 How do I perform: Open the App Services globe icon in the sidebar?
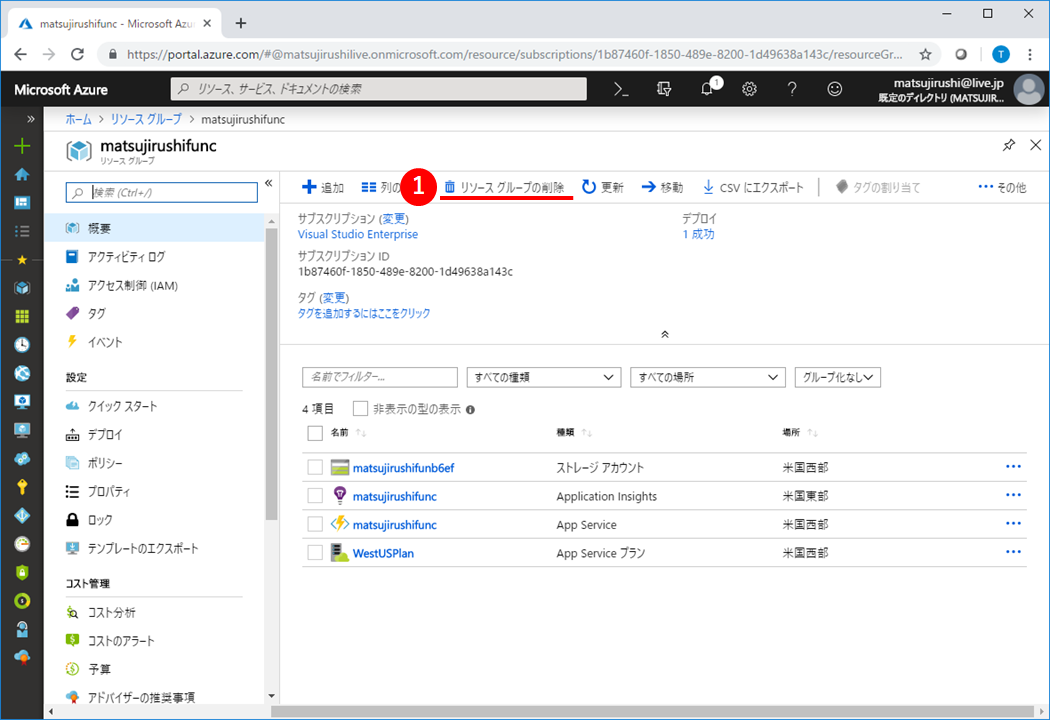(x=22, y=373)
